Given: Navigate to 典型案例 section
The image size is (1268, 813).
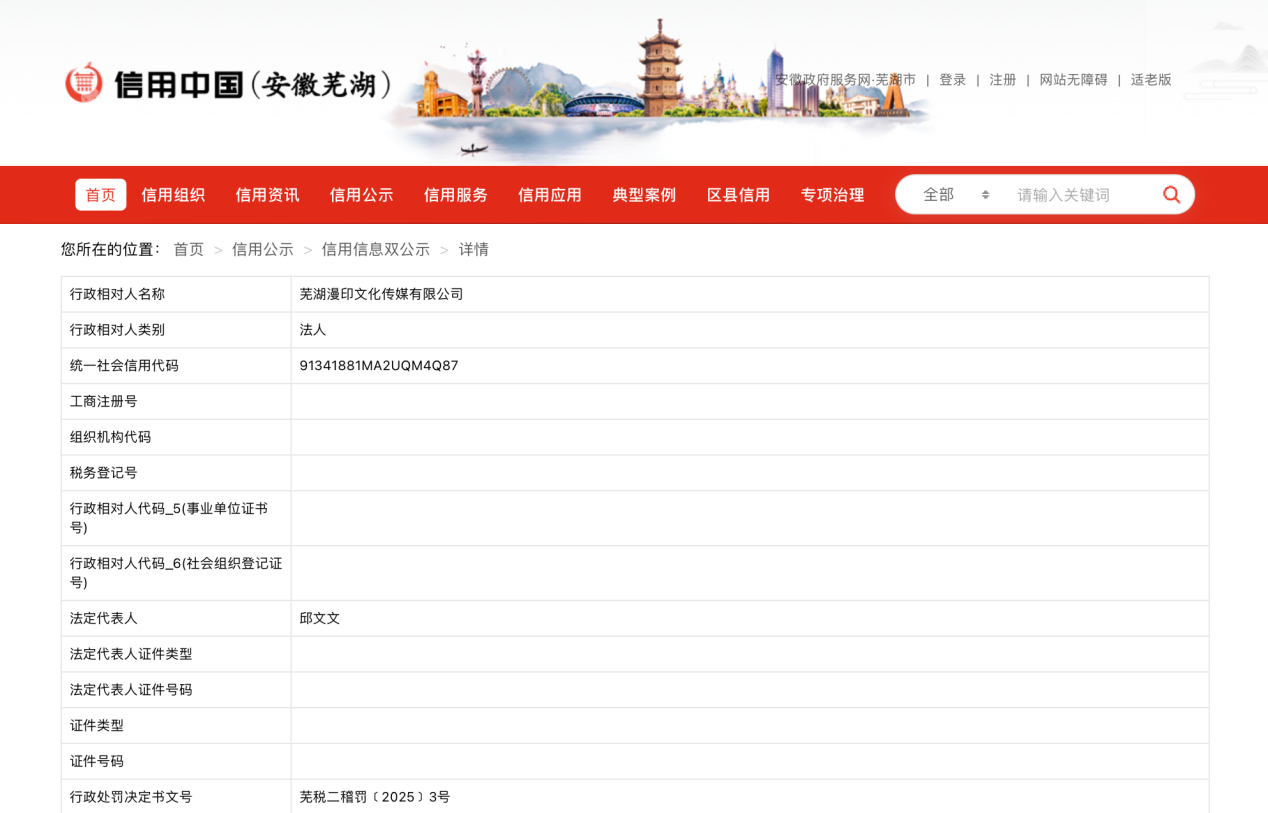Looking at the screenshot, I should (x=644, y=195).
